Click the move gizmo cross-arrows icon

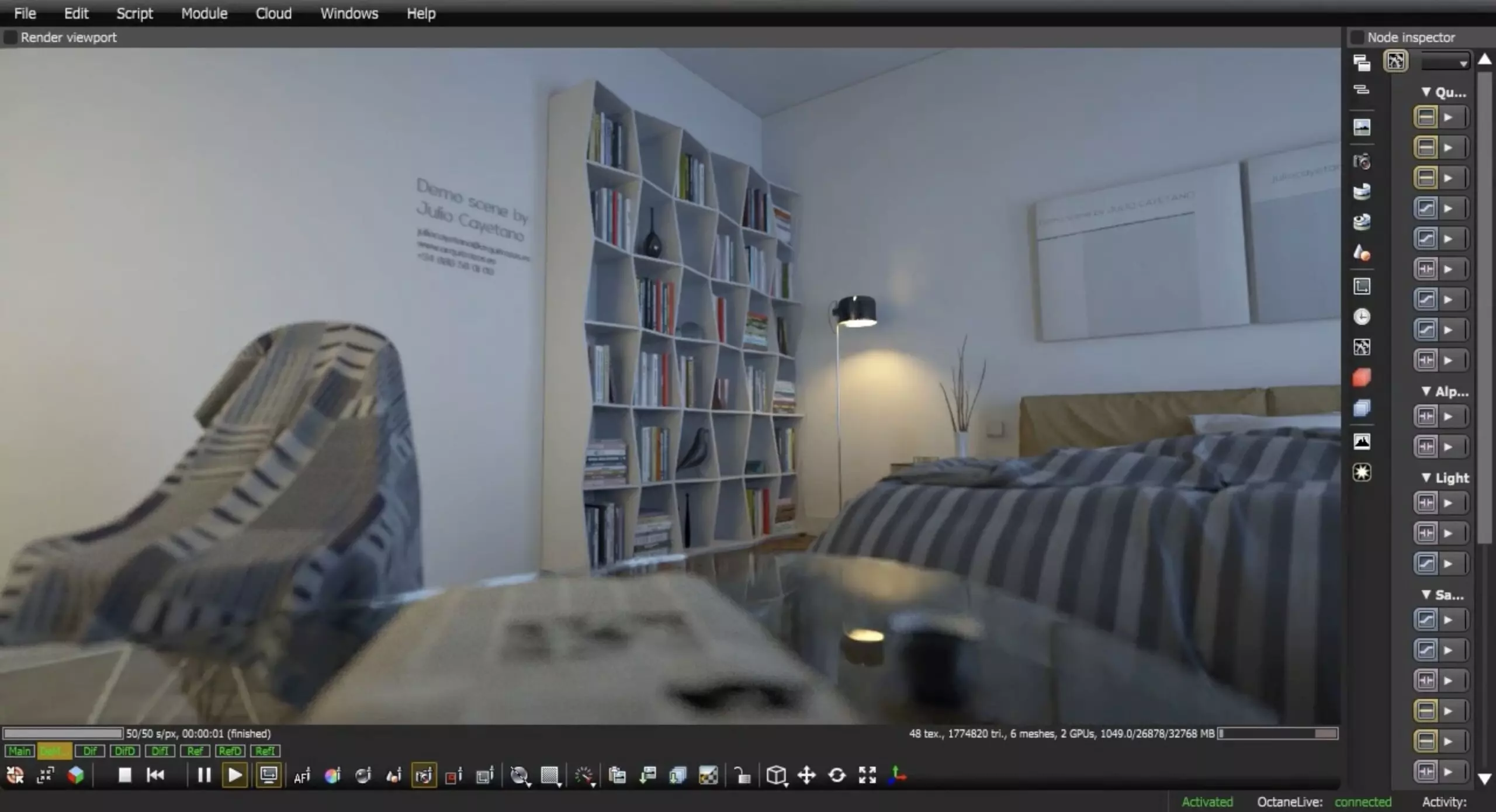(x=806, y=776)
